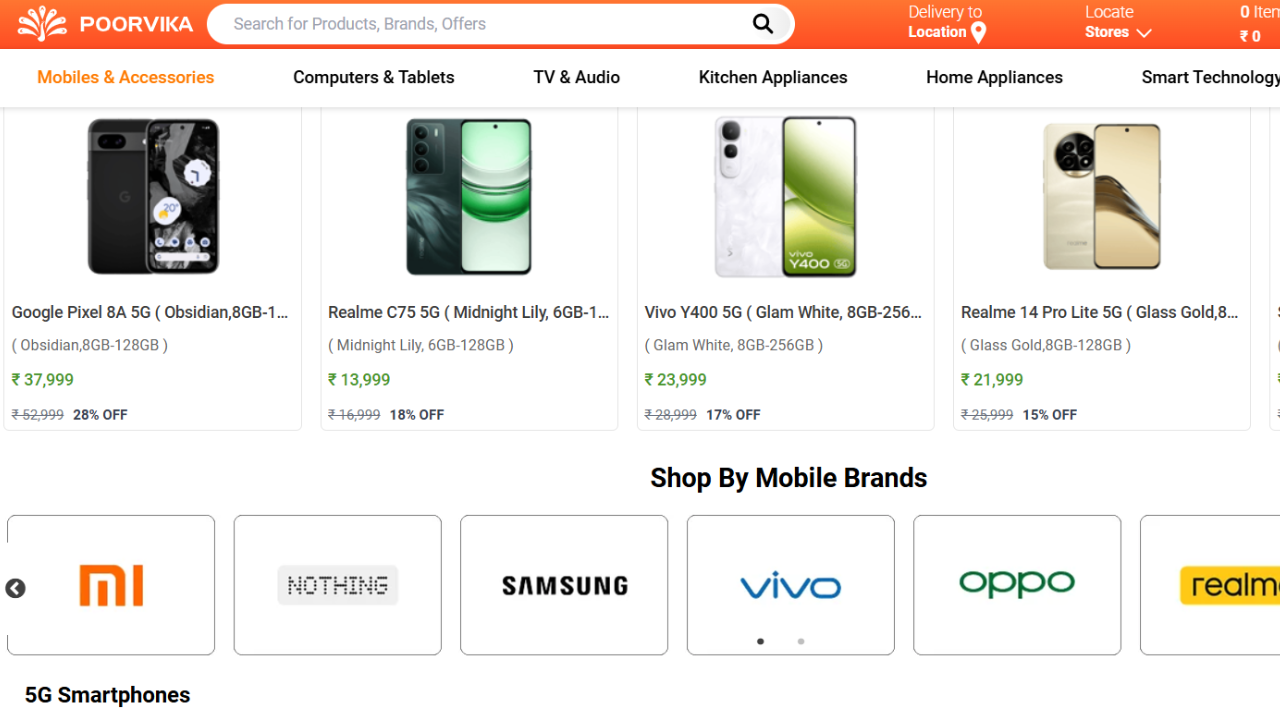Screen dimensions: 1280x720
Task: Go to TV & Audio category
Action: 576,77
